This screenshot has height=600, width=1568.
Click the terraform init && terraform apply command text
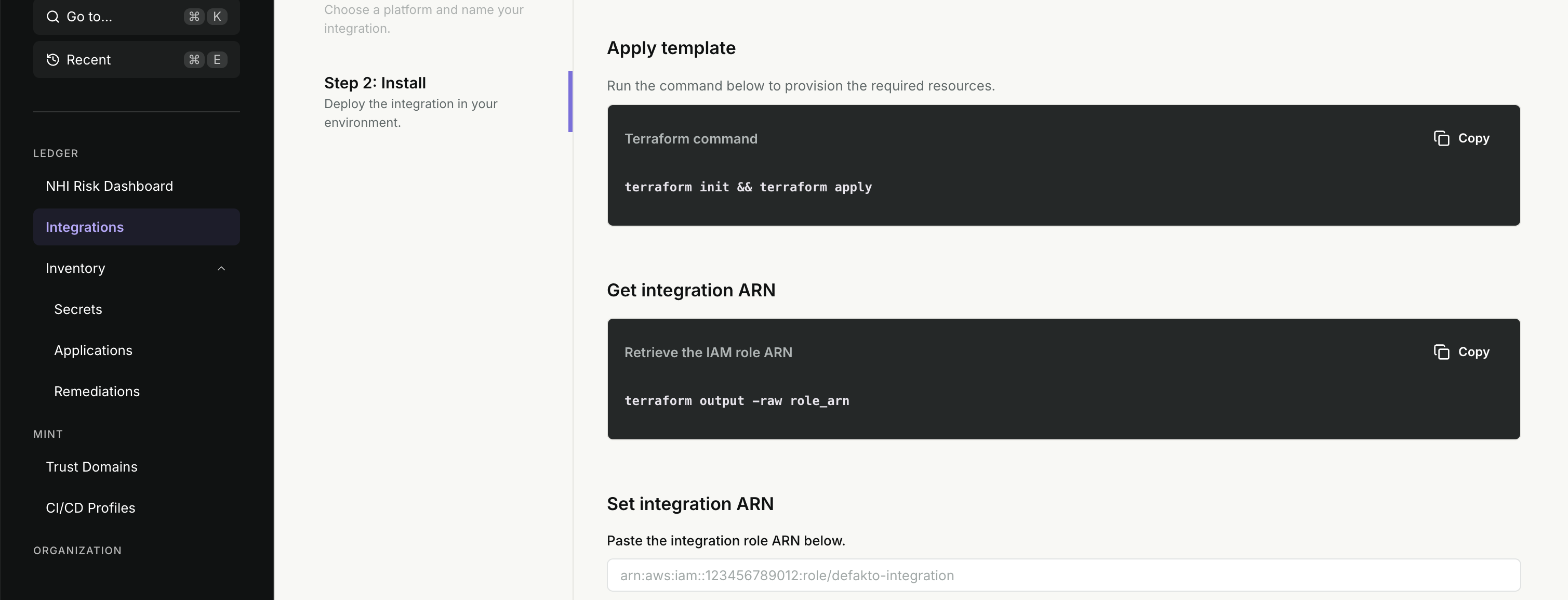(x=748, y=187)
